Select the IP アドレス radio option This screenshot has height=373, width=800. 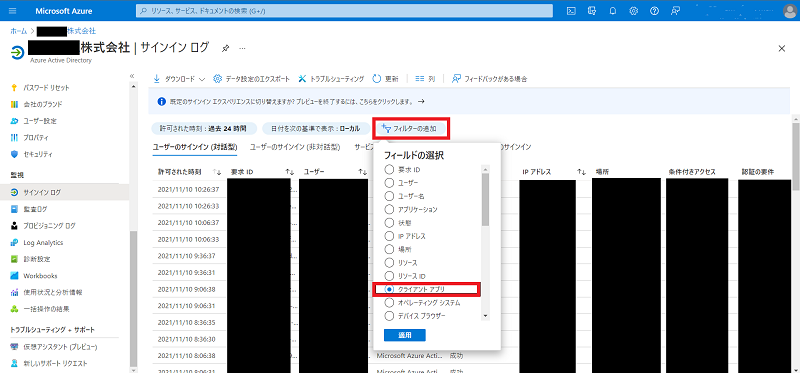[x=389, y=236]
